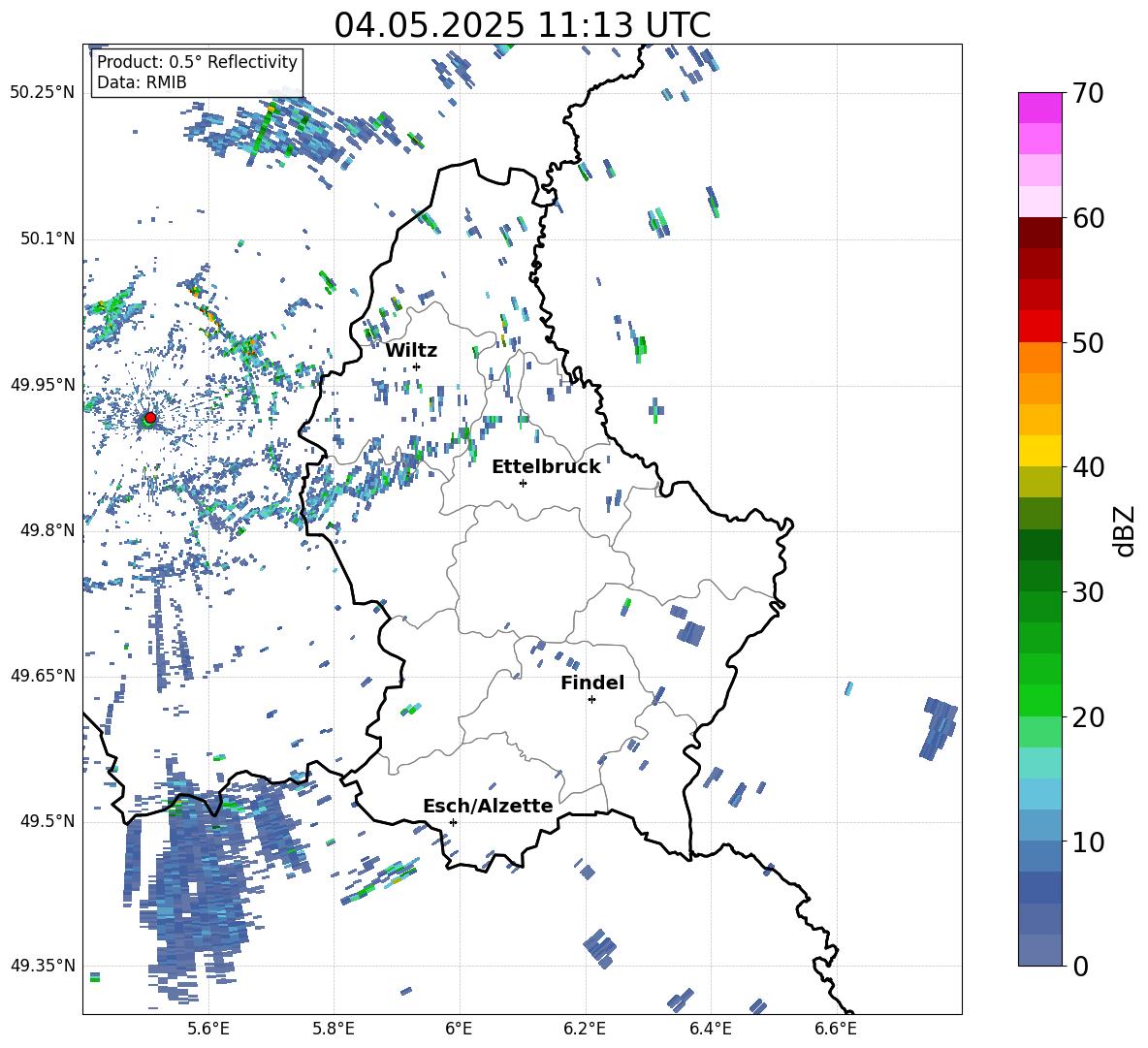Click the 49.95°N latitude label
Screen dimensions: 1148x1048
[x=43, y=384]
